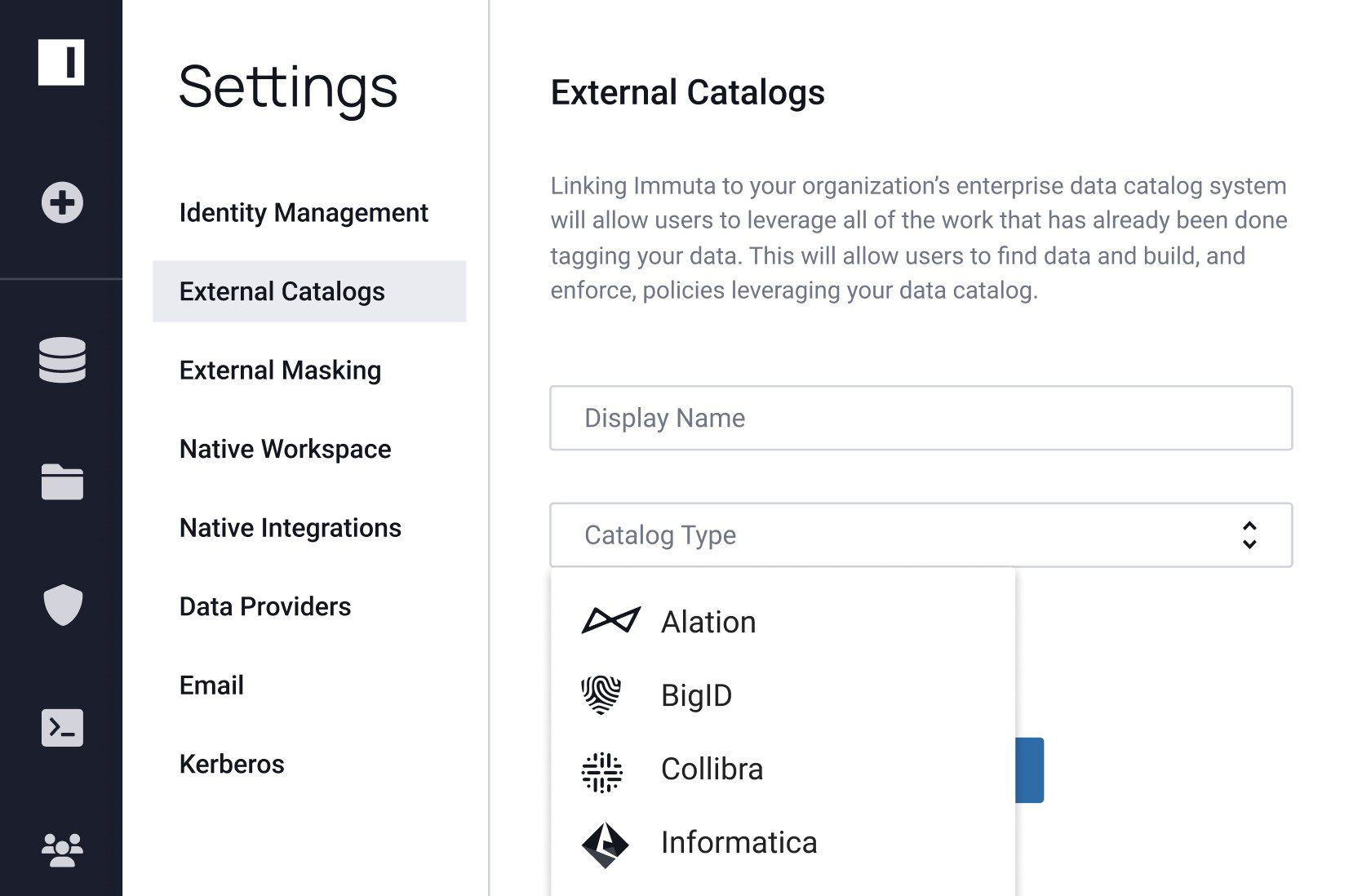Open the policies shield icon
The width and height of the screenshot is (1371, 896).
click(63, 605)
